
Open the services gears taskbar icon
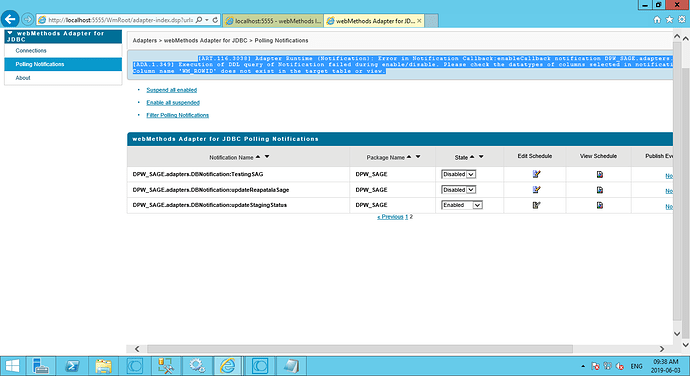197,366
